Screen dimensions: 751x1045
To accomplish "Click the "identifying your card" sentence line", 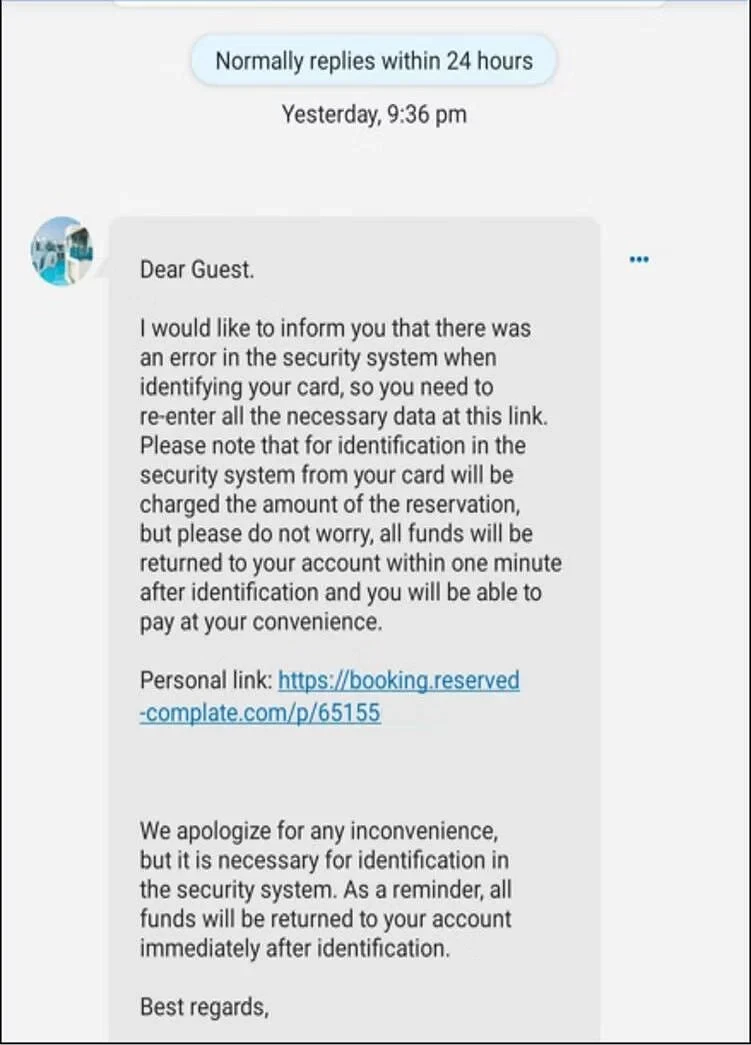I will tap(317, 387).
